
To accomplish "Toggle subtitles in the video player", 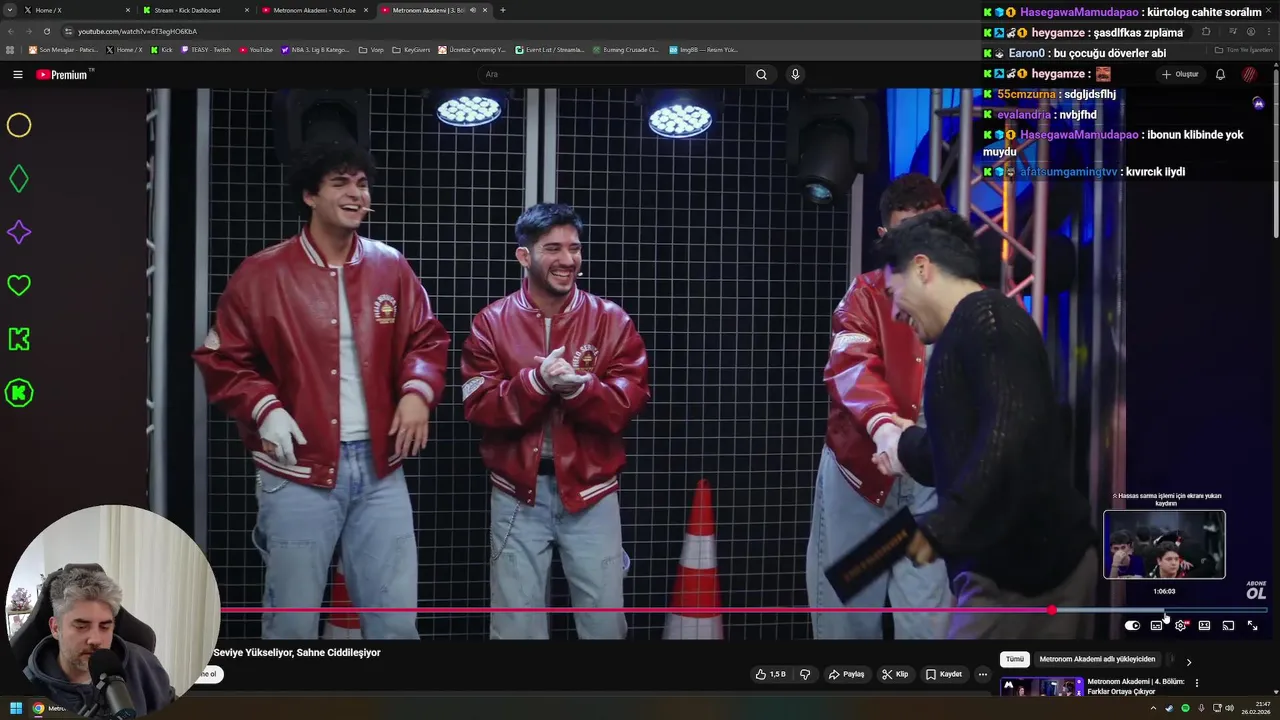I will coord(1157,625).
